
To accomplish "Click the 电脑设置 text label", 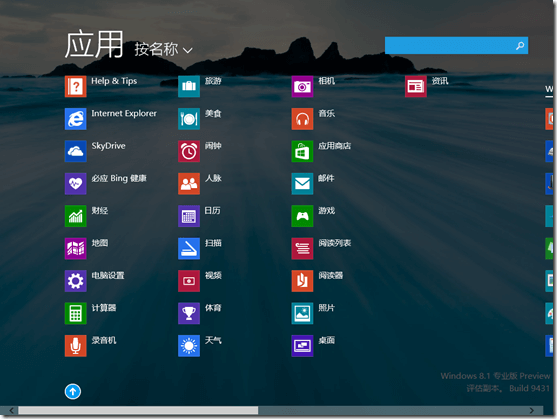I will click(108, 276).
